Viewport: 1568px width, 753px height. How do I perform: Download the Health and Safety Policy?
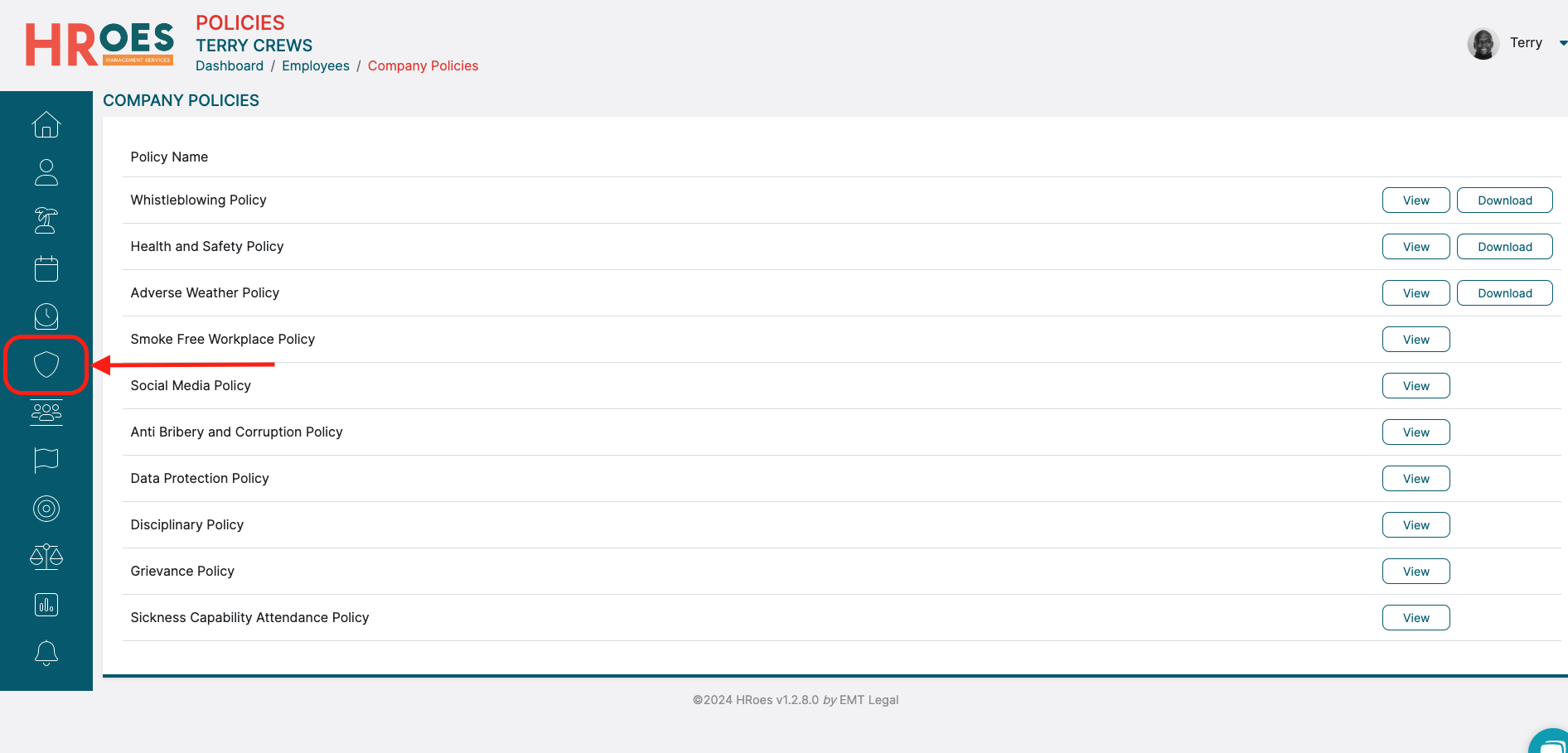click(x=1504, y=247)
